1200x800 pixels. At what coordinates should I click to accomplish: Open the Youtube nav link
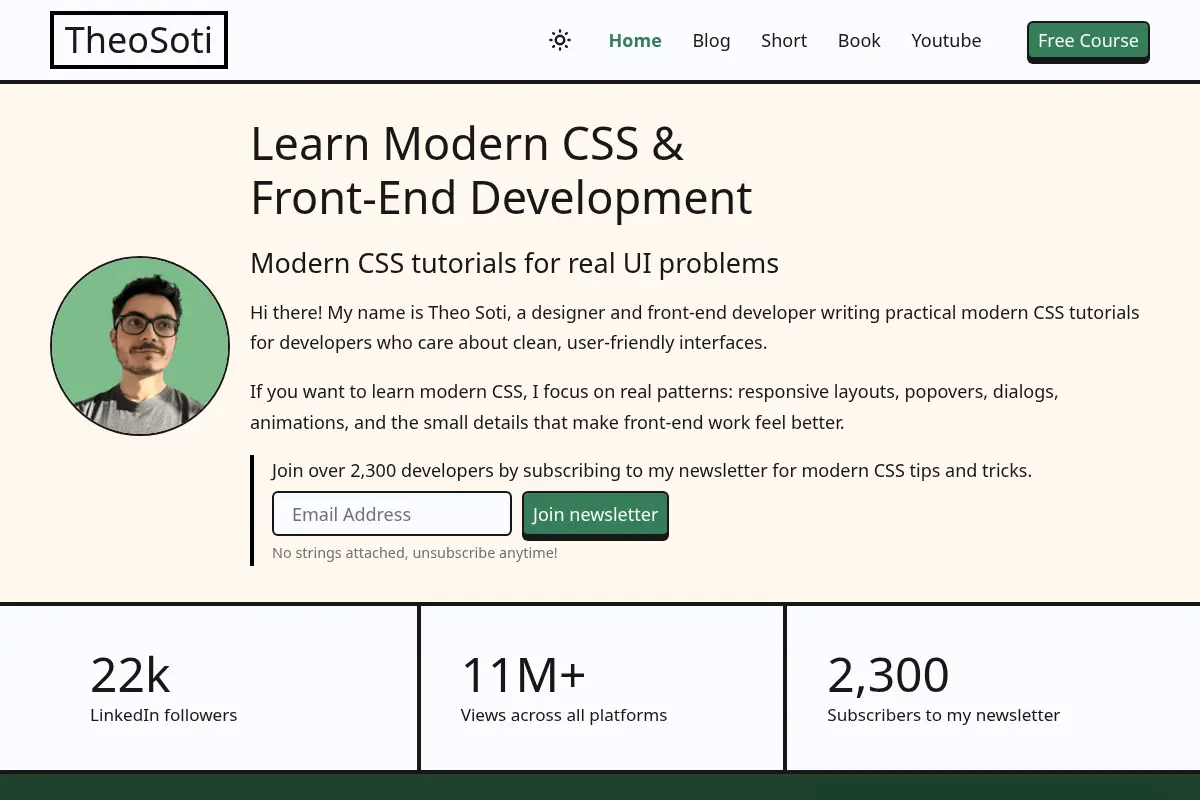946,40
